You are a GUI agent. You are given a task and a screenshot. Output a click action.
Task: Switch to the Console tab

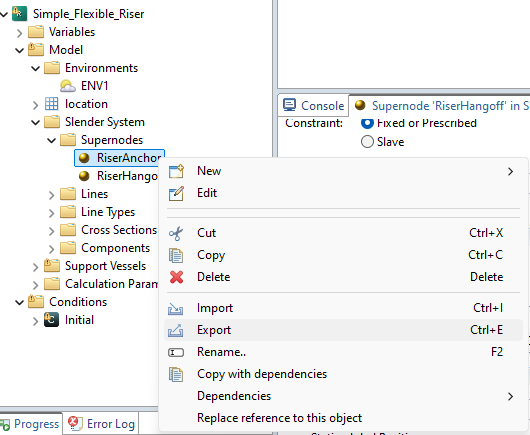313,105
